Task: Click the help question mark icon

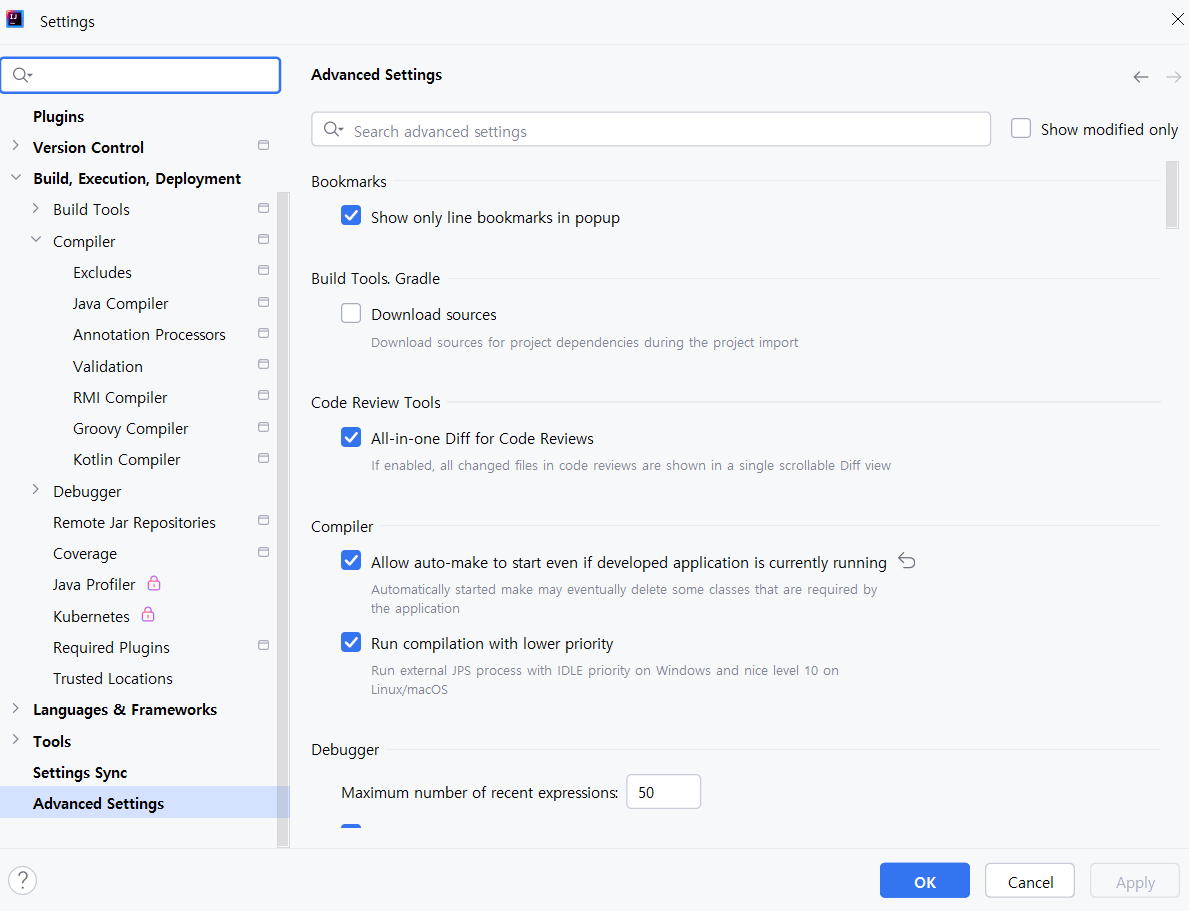Action: pyautogui.click(x=22, y=880)
